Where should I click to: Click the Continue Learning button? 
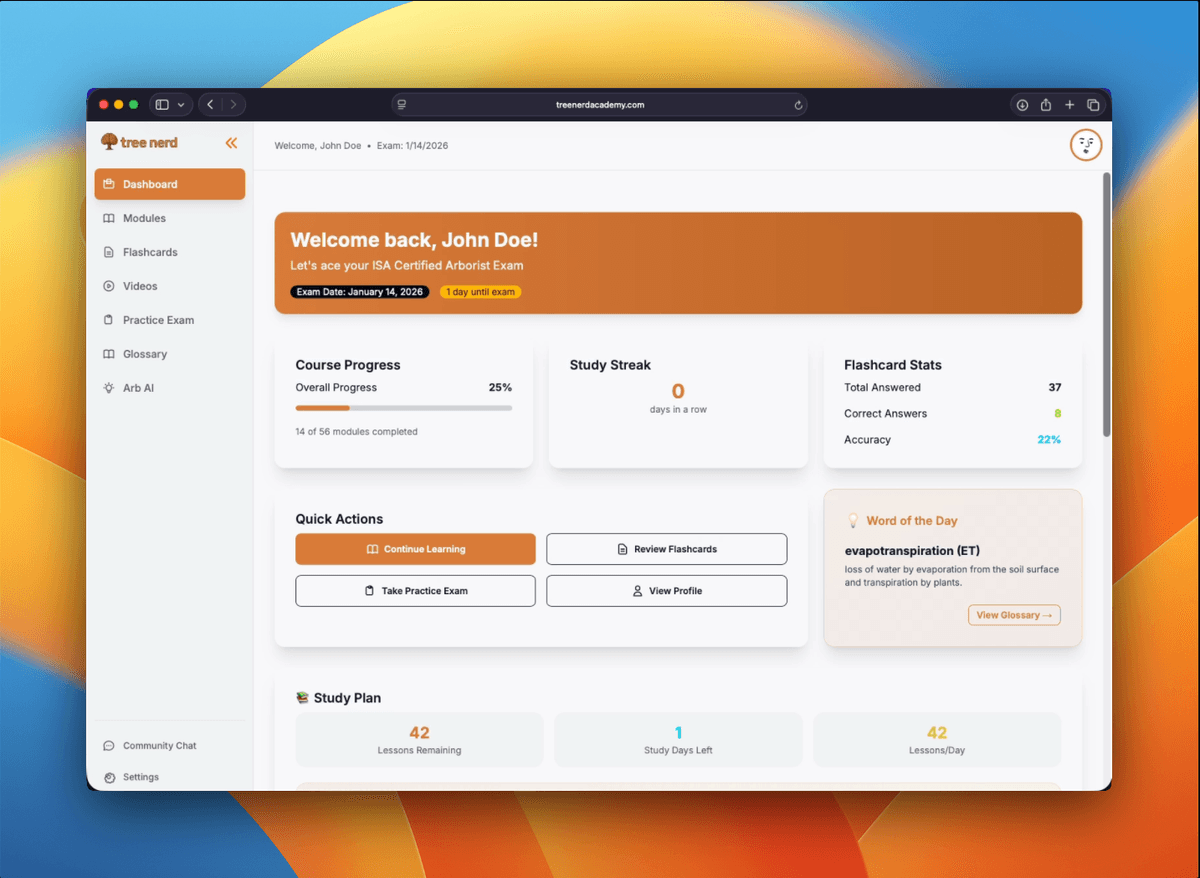coord(415,549)
